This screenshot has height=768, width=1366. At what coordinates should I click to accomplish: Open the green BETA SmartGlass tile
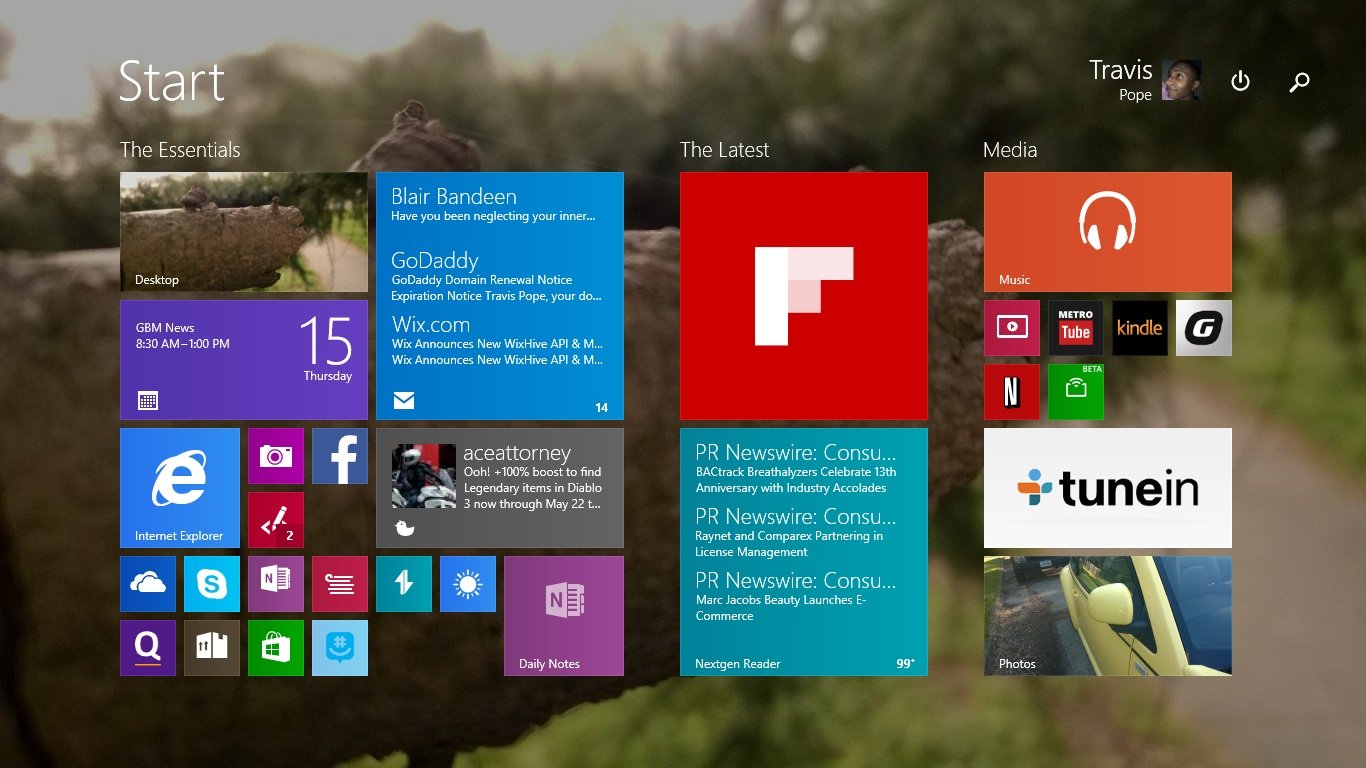1076,392
